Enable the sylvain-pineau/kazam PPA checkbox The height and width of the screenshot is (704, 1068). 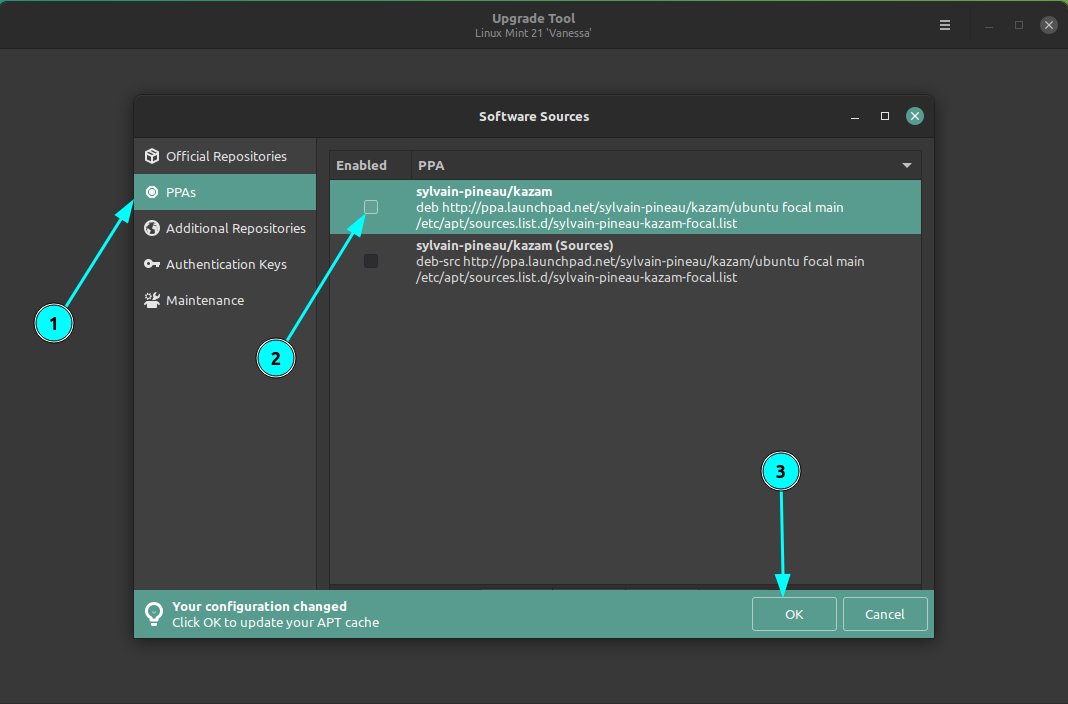pos(371,207)
